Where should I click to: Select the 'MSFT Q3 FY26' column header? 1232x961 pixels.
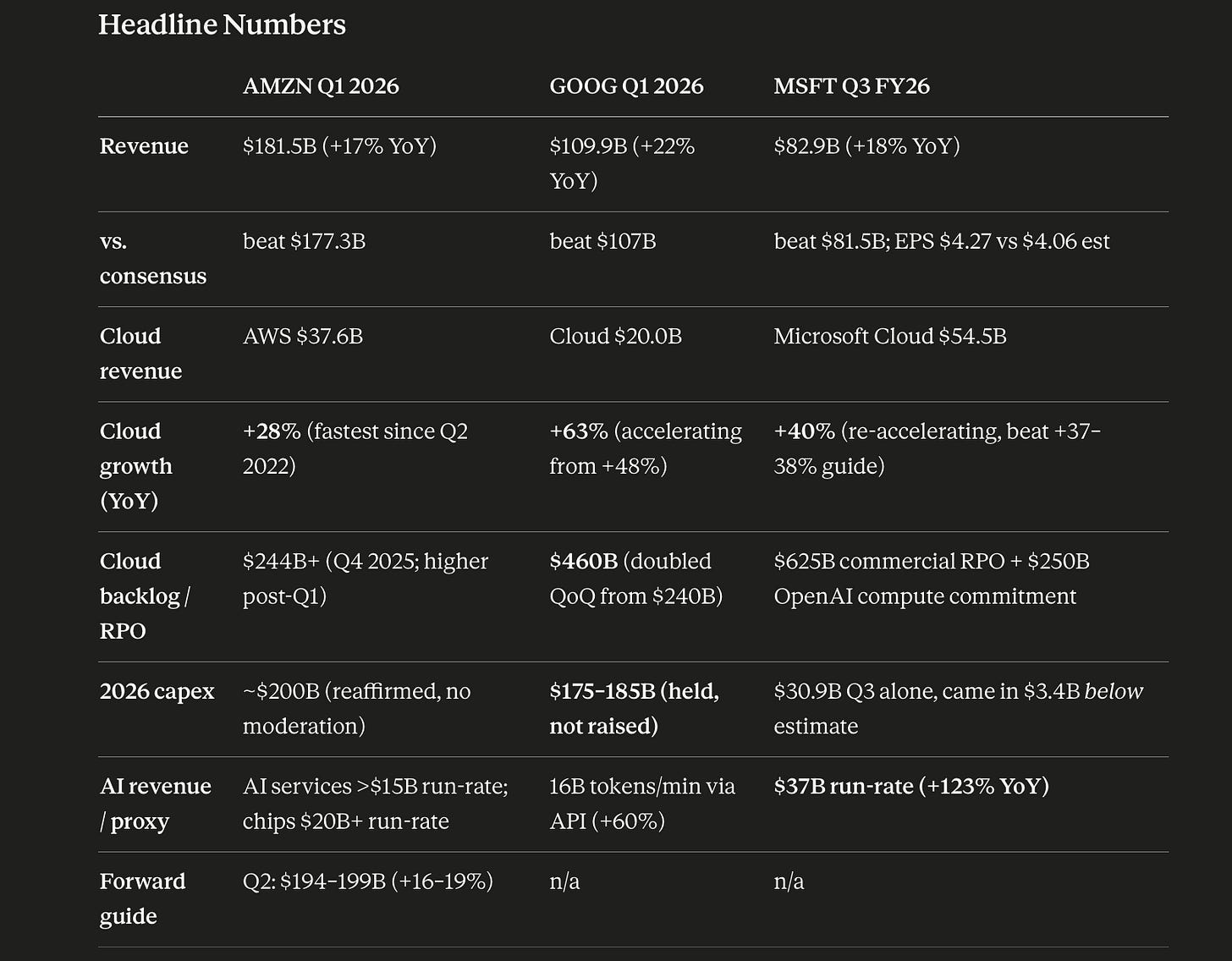click(851, 86)
